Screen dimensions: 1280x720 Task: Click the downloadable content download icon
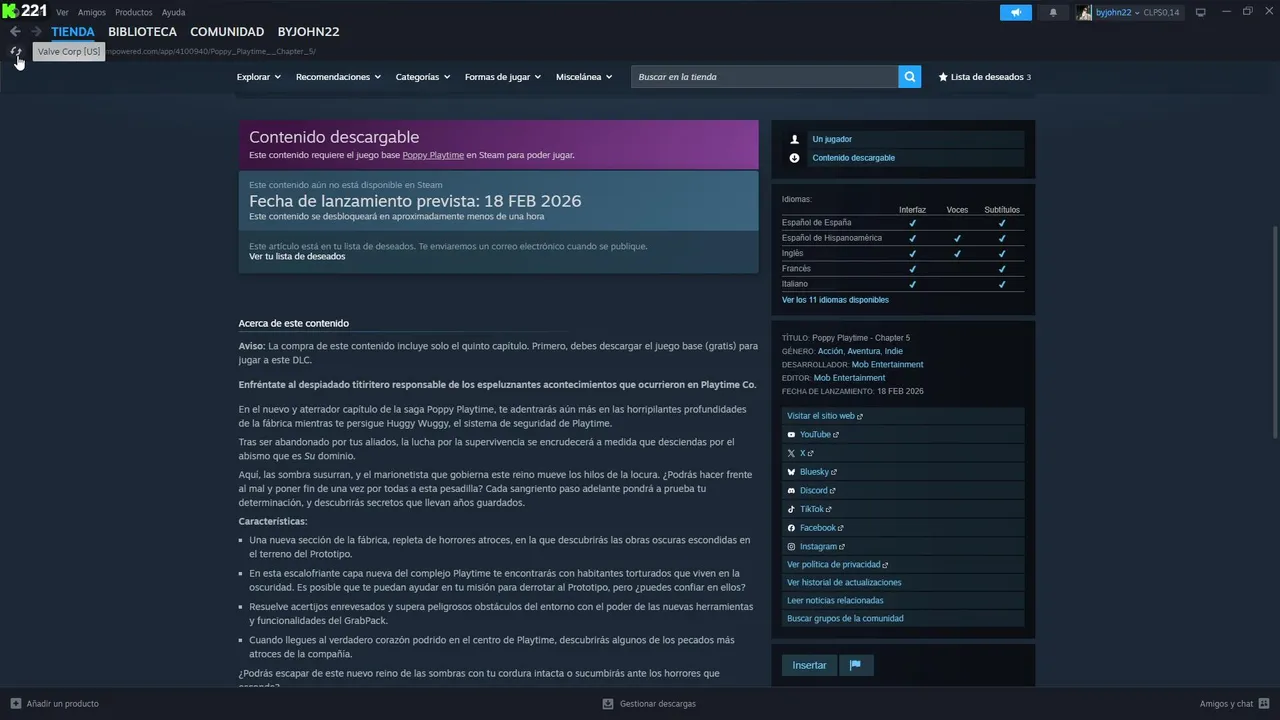795,158
